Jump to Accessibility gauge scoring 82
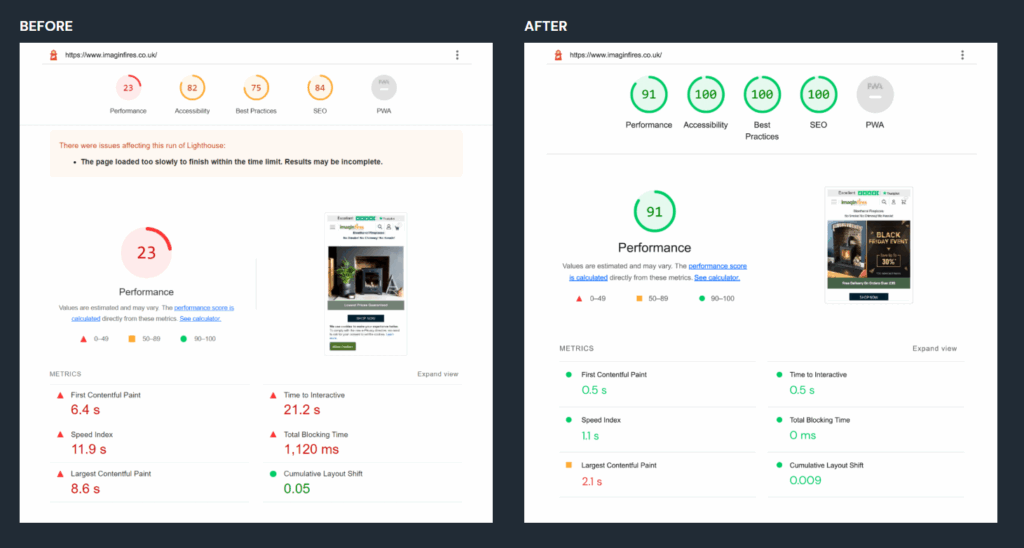The height and width of the screenshot is (548, 1024). pyautogui.click(x=192, y=89)
